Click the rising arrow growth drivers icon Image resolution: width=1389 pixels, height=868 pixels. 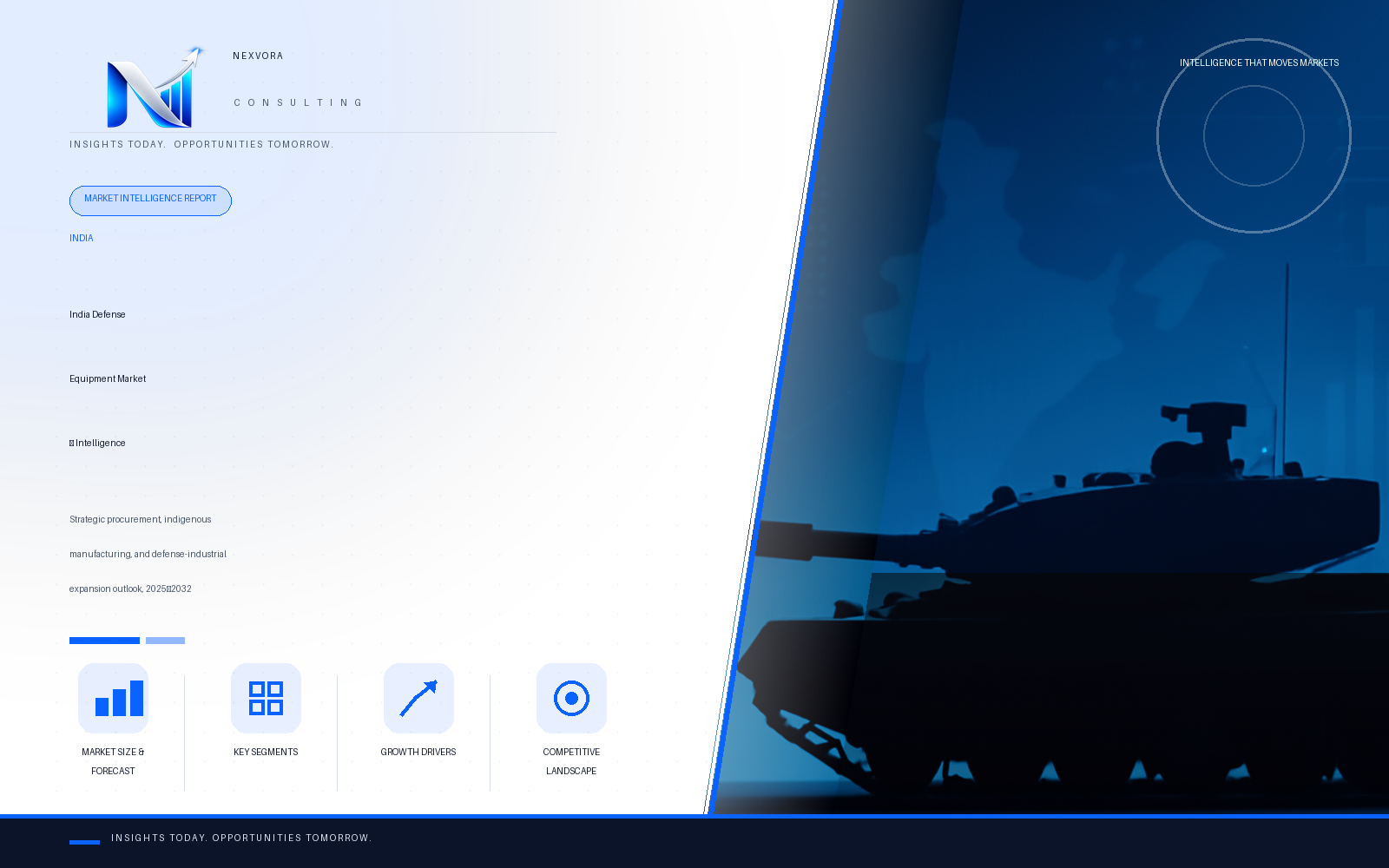[418, 698]
